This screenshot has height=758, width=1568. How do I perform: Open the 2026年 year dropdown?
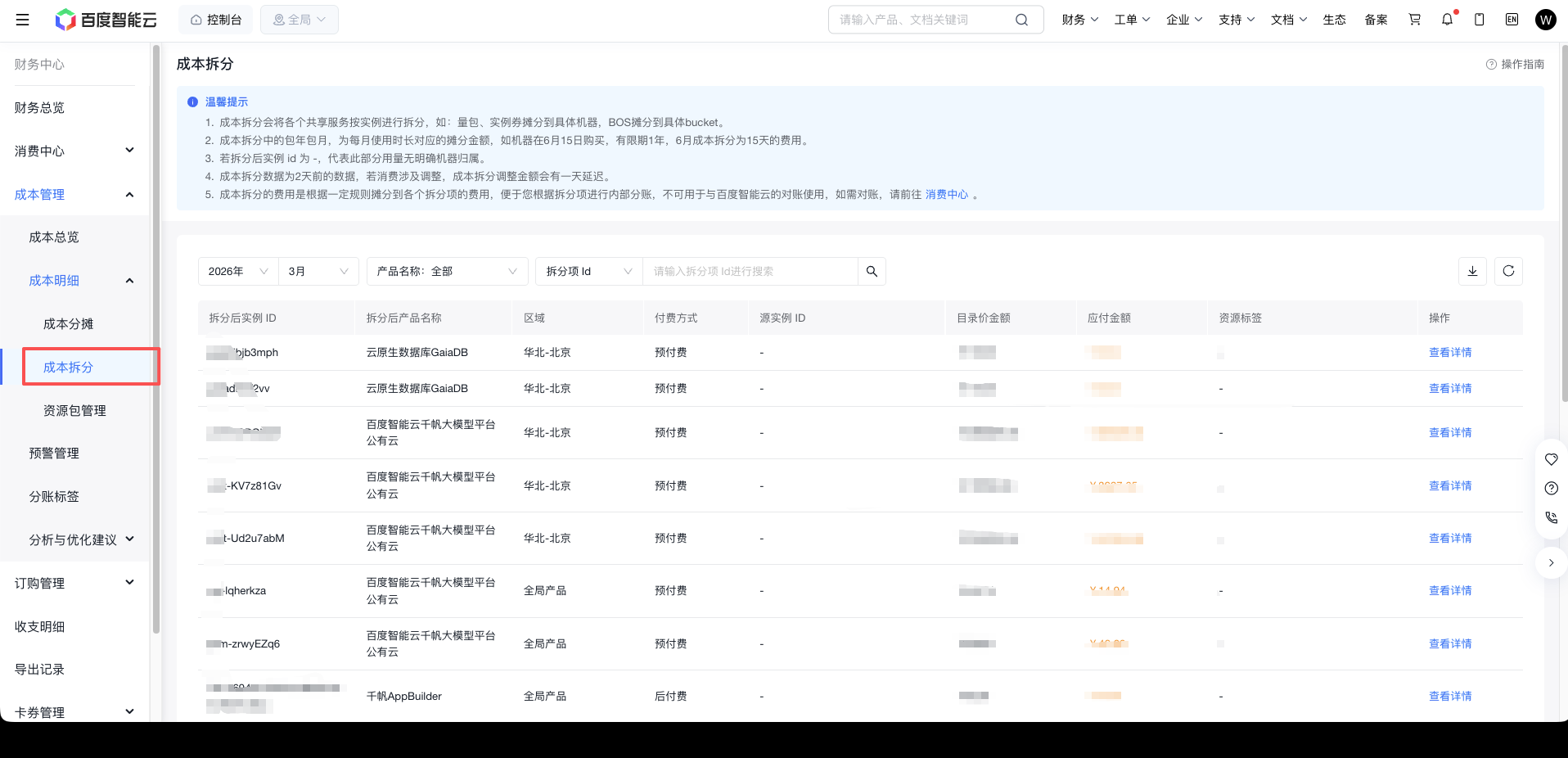(x=237, y=271)
